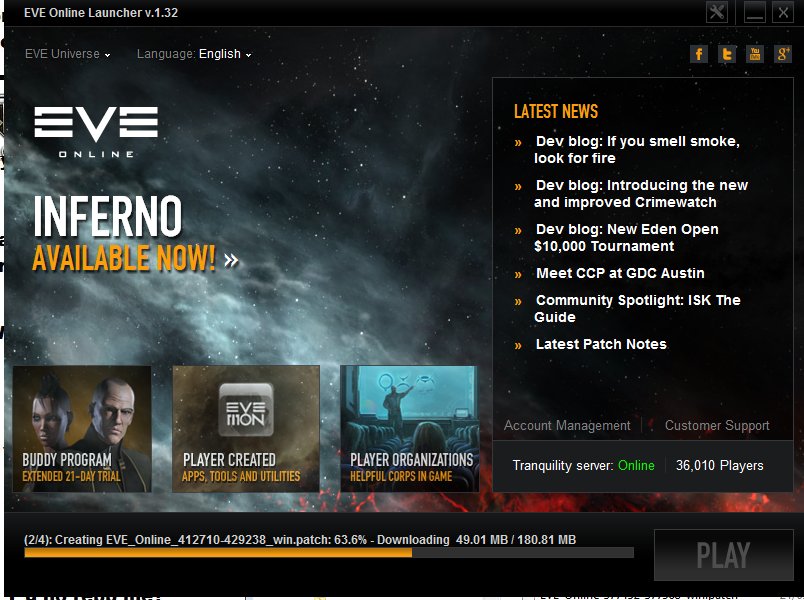Image resolution: width=804 pixels, height=600 pixels.
Task: Open Customer Support link
Action: point(717,425)
